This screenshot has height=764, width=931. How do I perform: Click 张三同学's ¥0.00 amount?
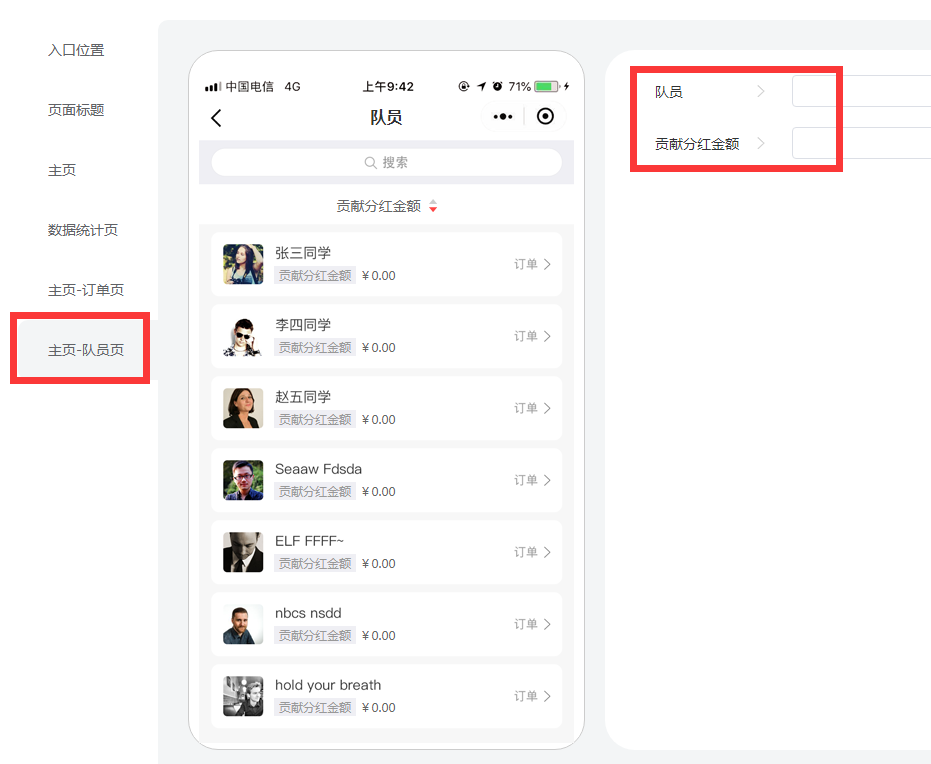(x=378, y=275)
